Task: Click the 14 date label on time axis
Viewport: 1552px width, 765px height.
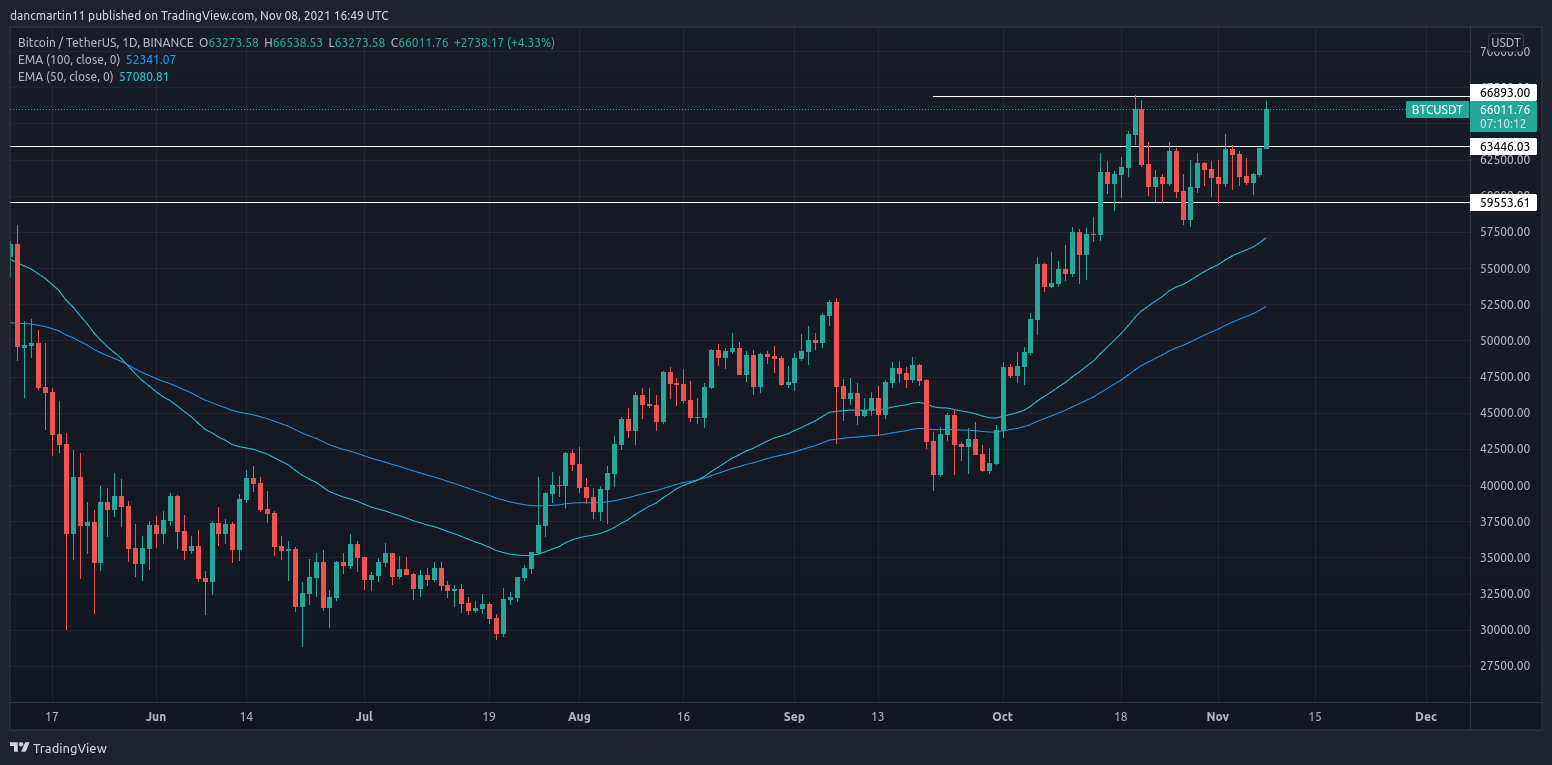Action: [x=246, y=717]
